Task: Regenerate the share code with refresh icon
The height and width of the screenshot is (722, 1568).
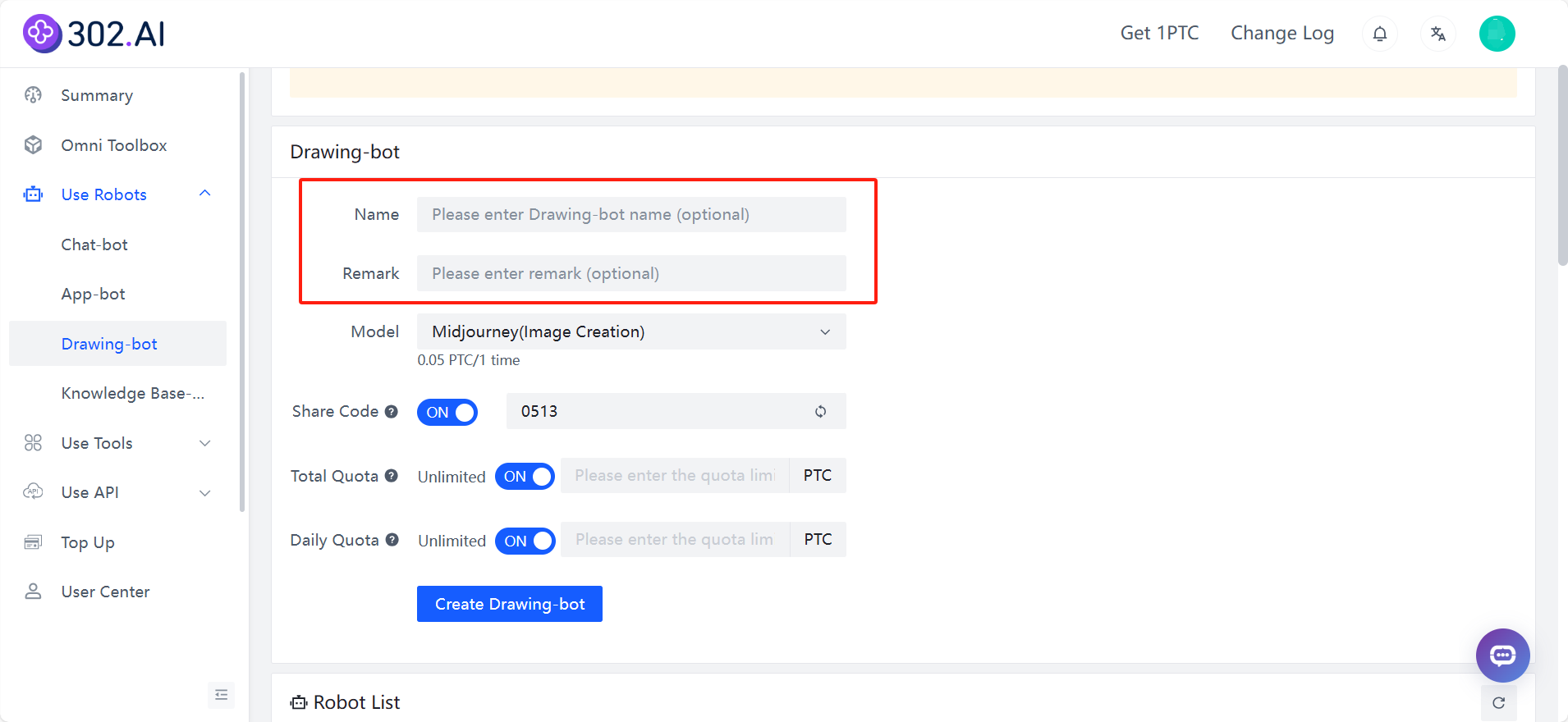Action: pyautogui.click(x=820, y=412)
